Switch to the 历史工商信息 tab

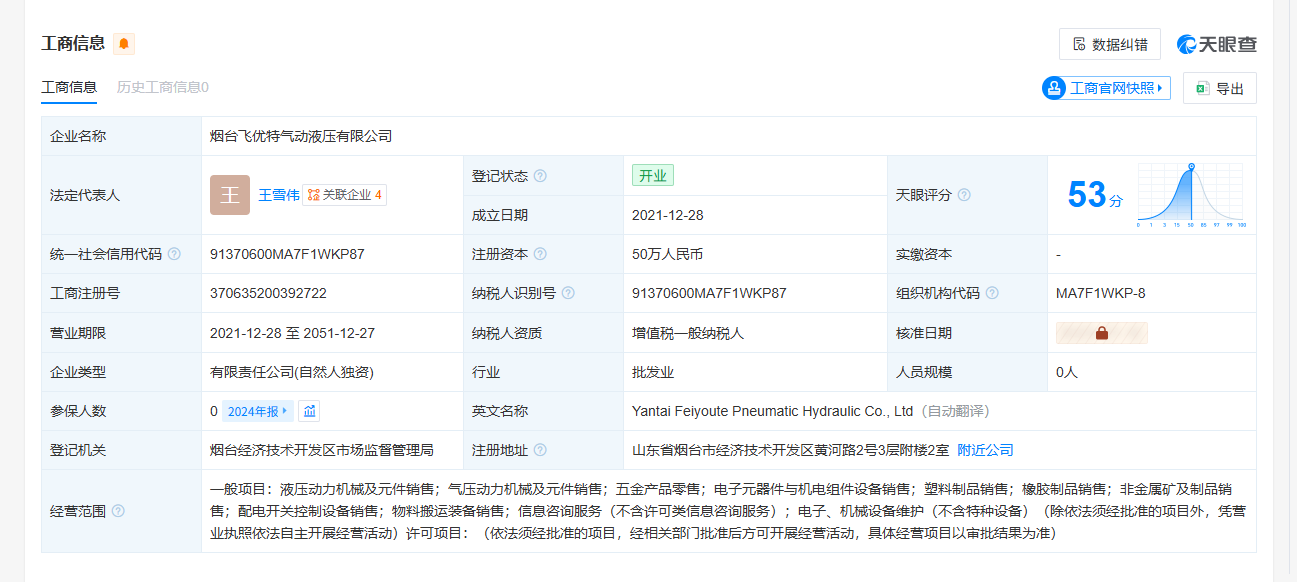[x=163, y=87]
